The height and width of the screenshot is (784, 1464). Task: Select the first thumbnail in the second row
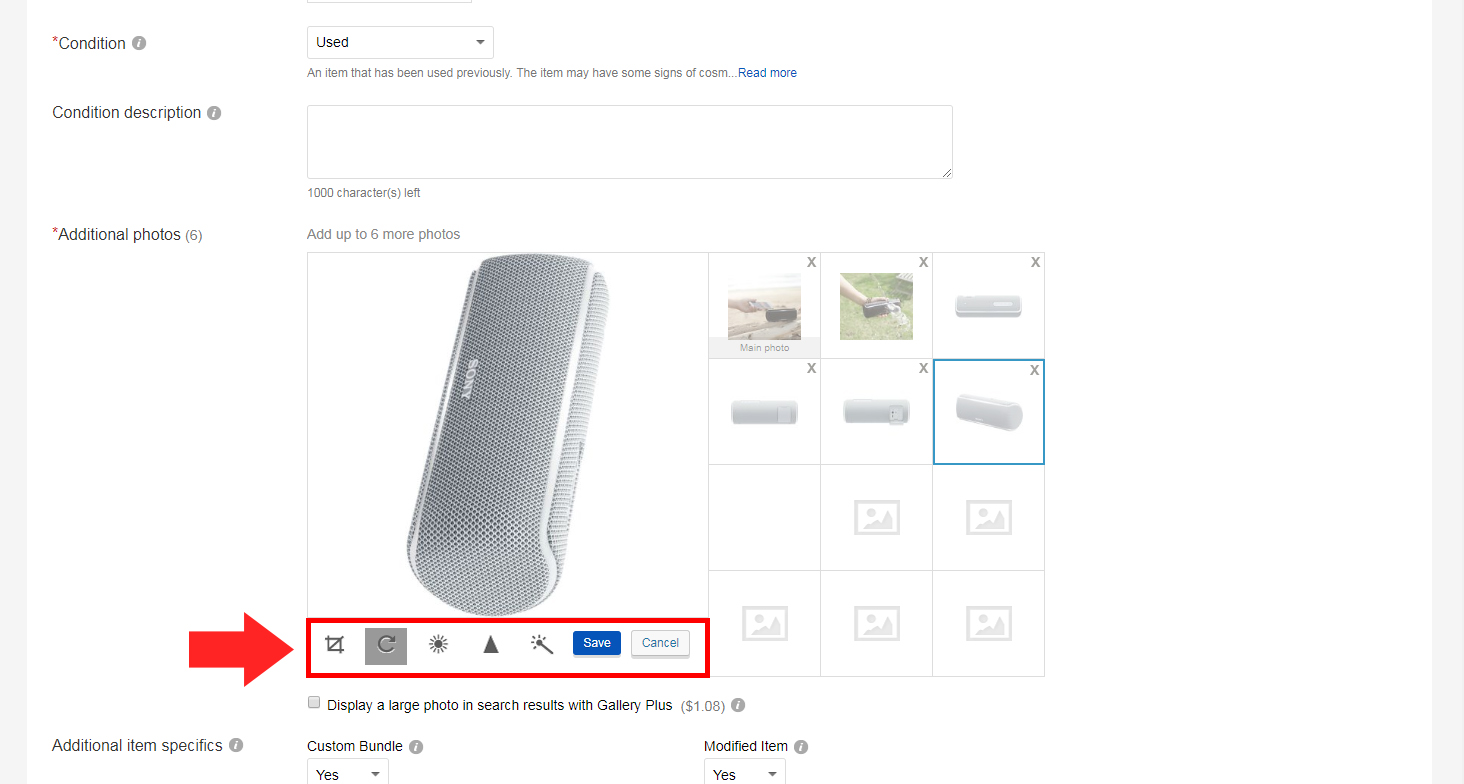click(764, 412)
